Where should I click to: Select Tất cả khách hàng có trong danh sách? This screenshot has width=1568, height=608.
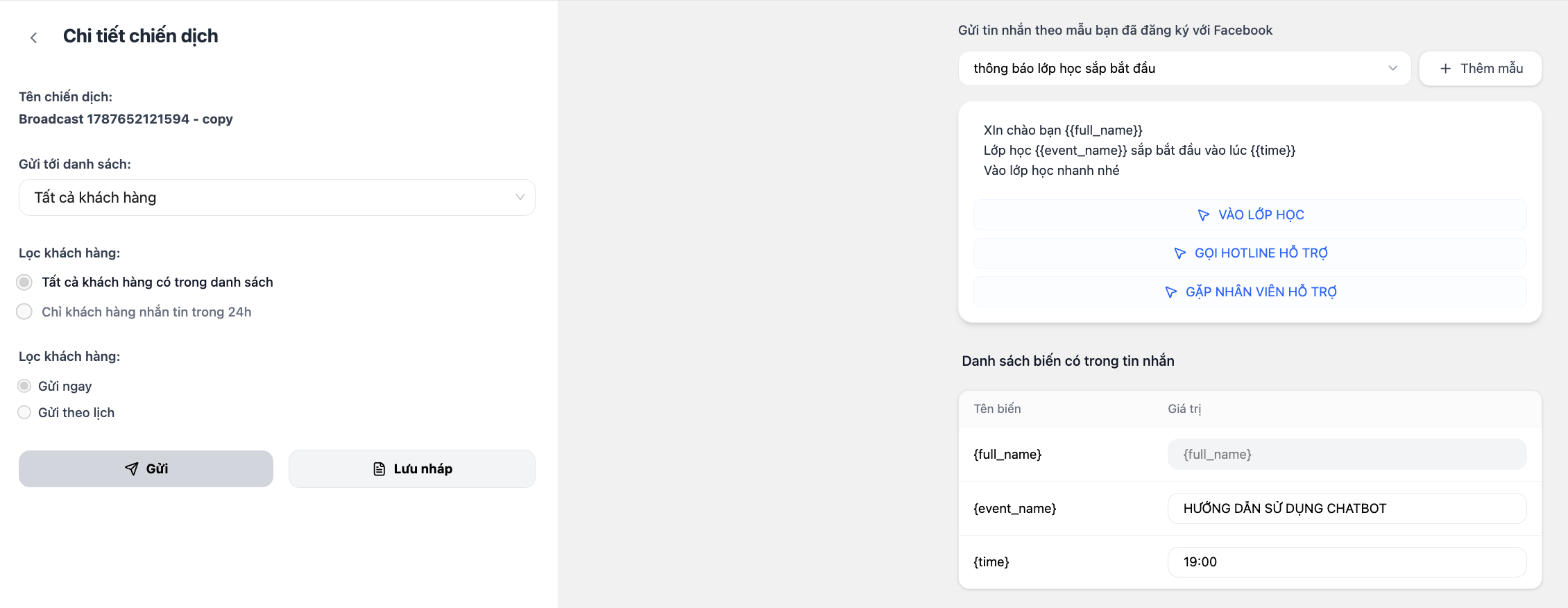point(24,282)
